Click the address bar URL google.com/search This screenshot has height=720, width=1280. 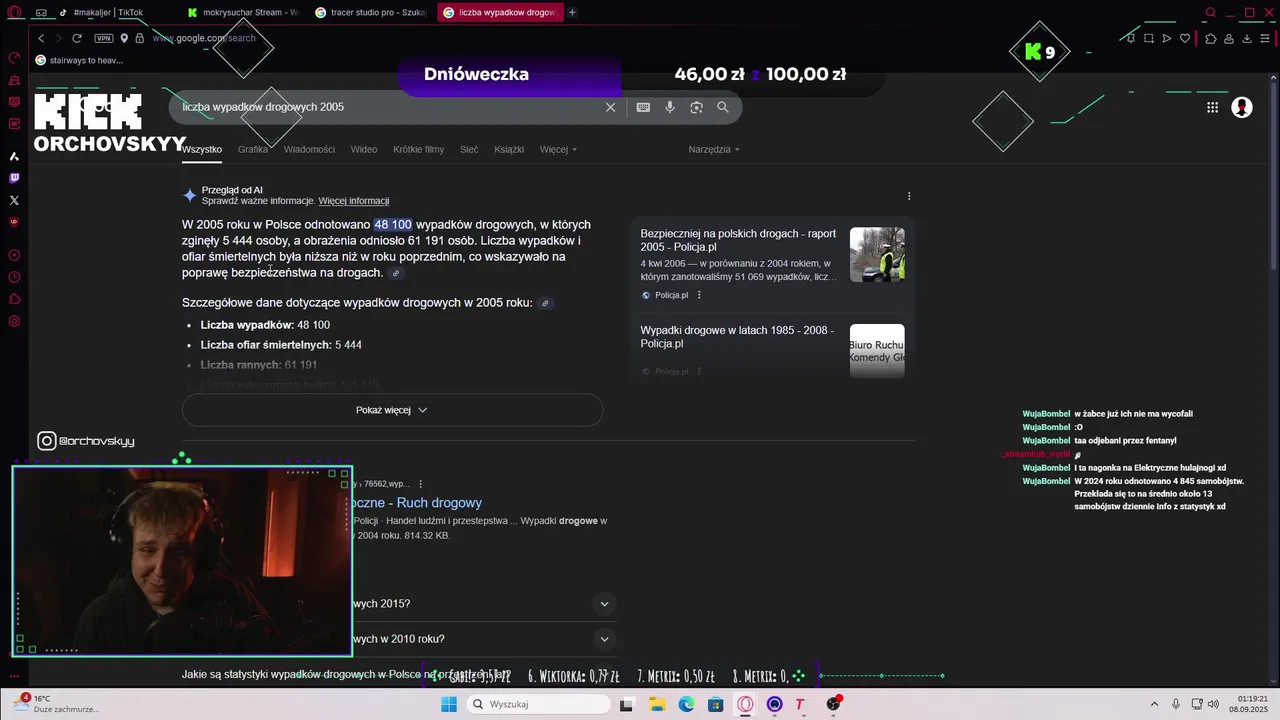[x=204, y=38]
